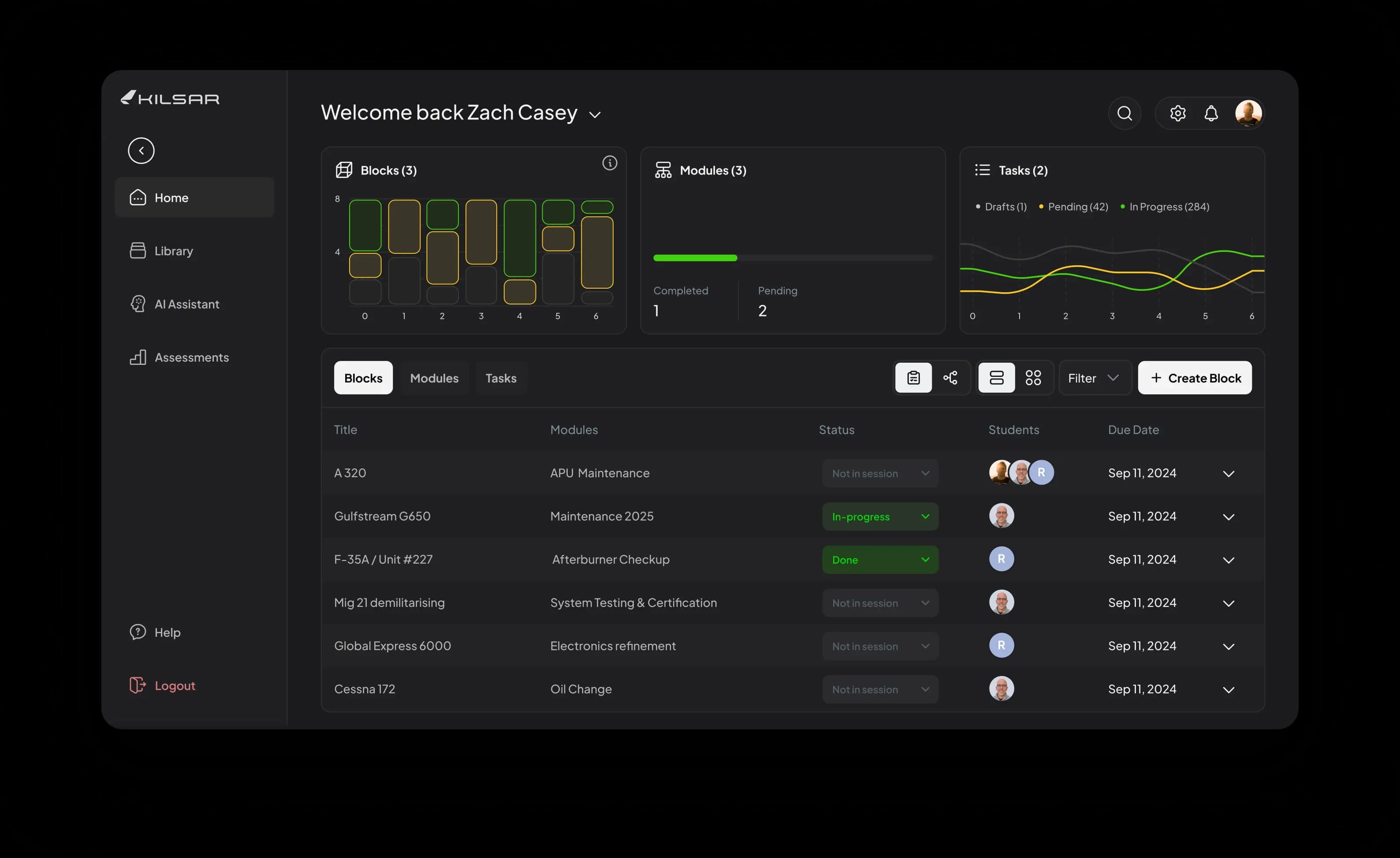This screenshot has width=1400, height=858.
Task: Switch to the Tasks tab
Action: point(501,378)
